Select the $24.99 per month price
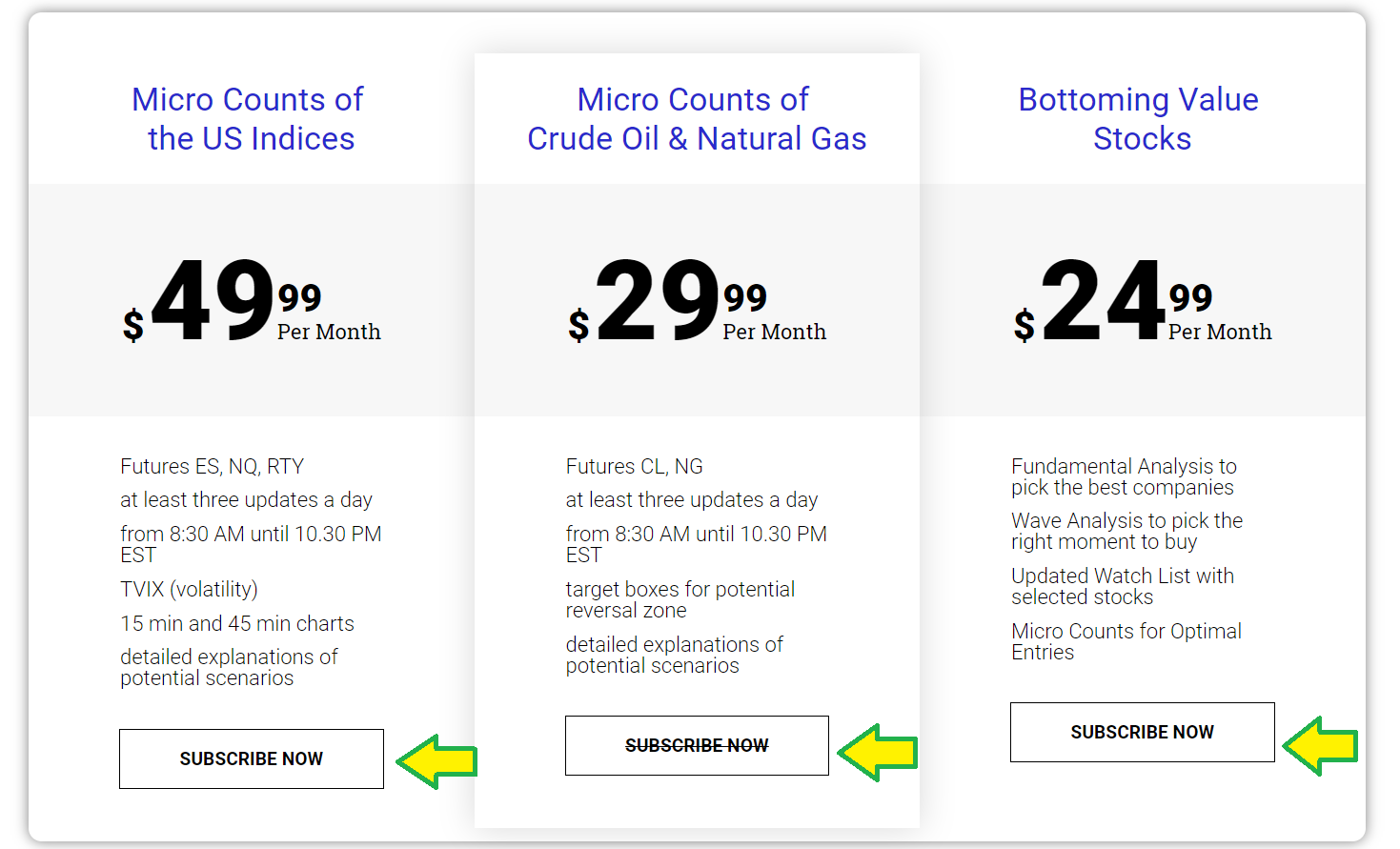 tap(1142, 300)
